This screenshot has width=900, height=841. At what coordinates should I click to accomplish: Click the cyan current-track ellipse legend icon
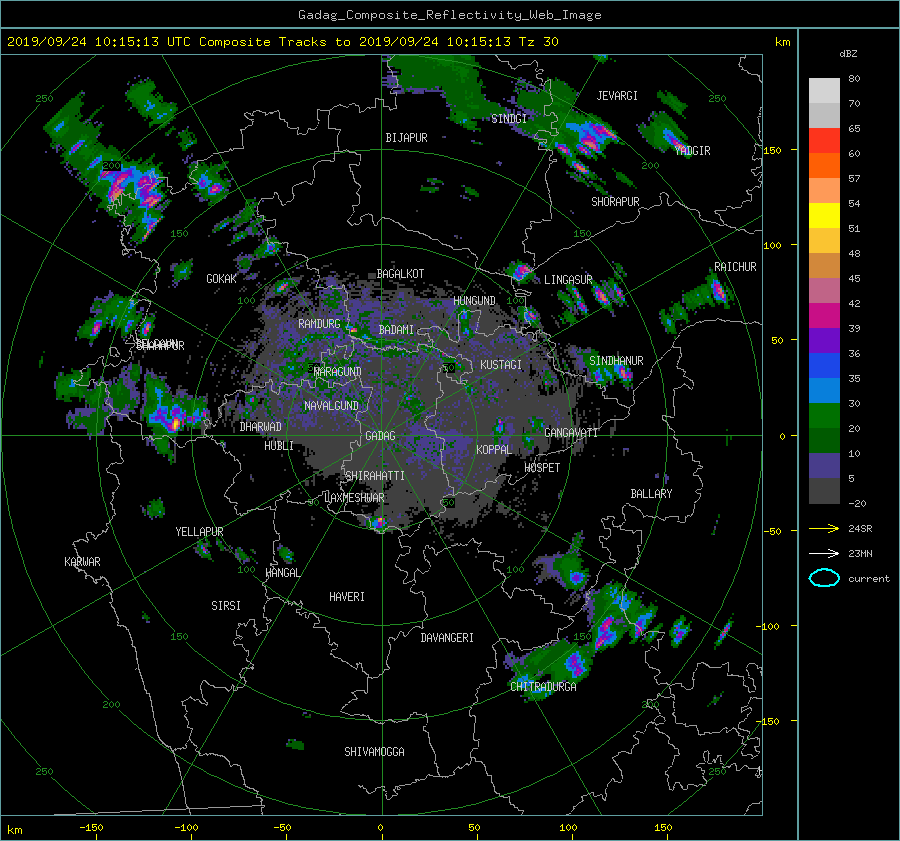[x=824, y=578]
